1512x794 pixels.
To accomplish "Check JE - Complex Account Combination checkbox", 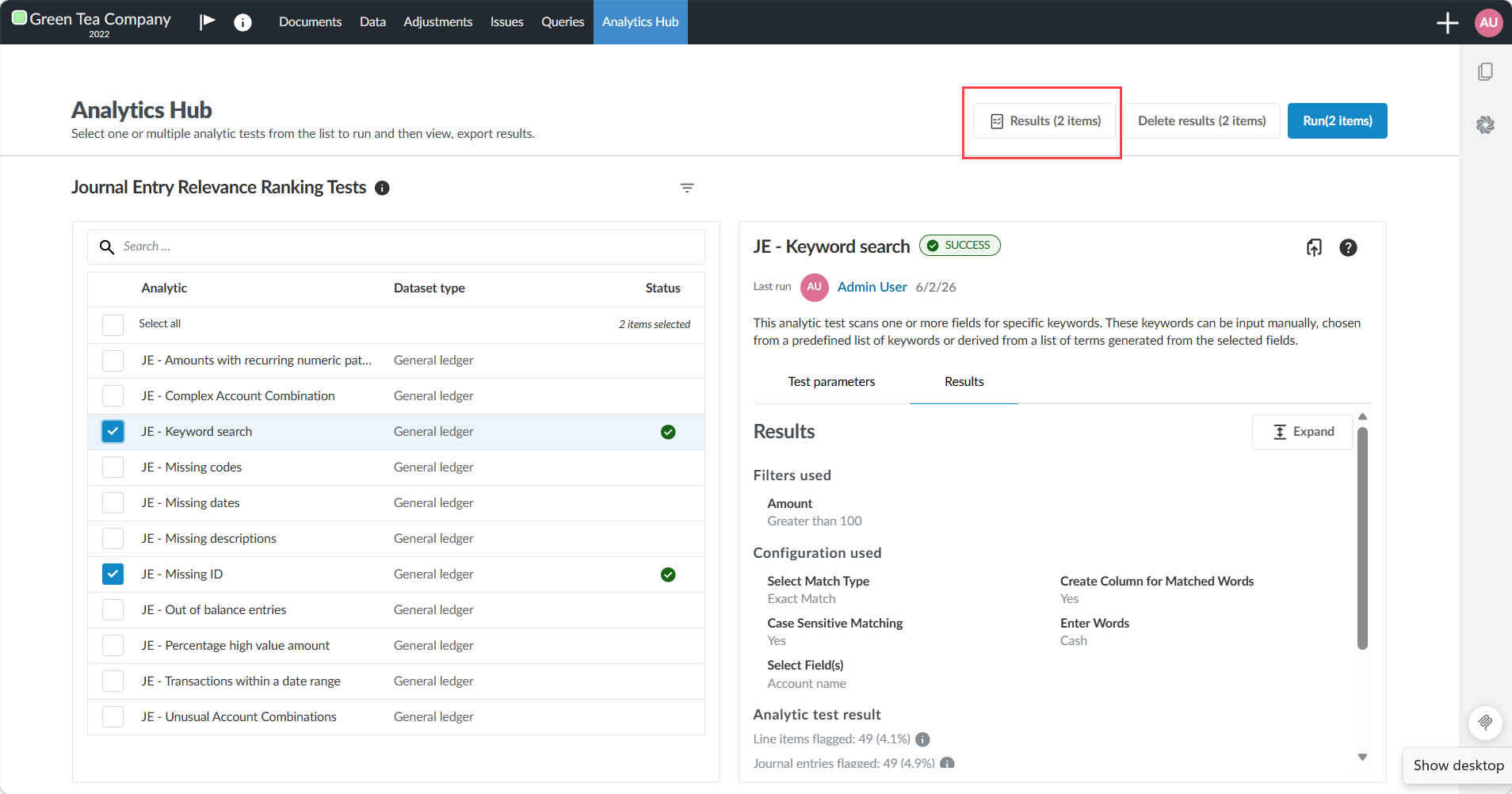I will coord(113,396).
